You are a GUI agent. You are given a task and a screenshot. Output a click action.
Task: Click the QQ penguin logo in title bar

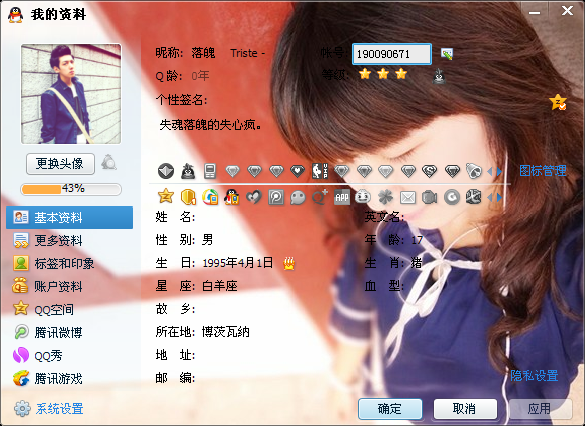click(x=15, y=15)
